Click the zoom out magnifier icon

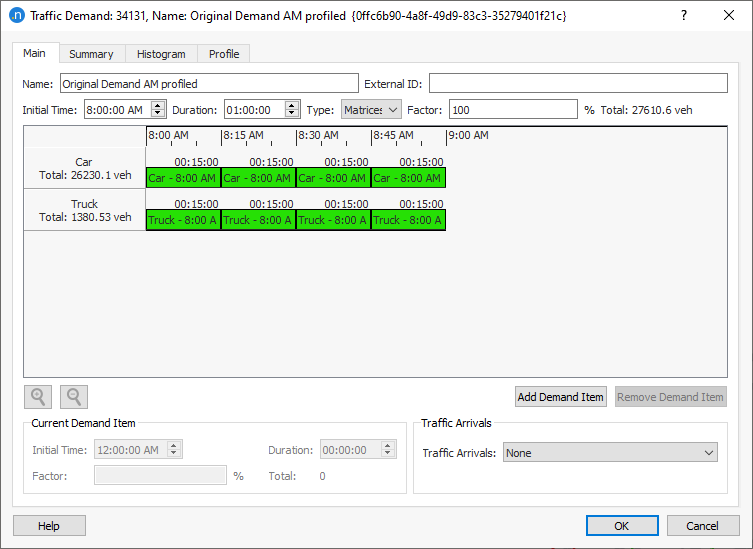point(74,397)
